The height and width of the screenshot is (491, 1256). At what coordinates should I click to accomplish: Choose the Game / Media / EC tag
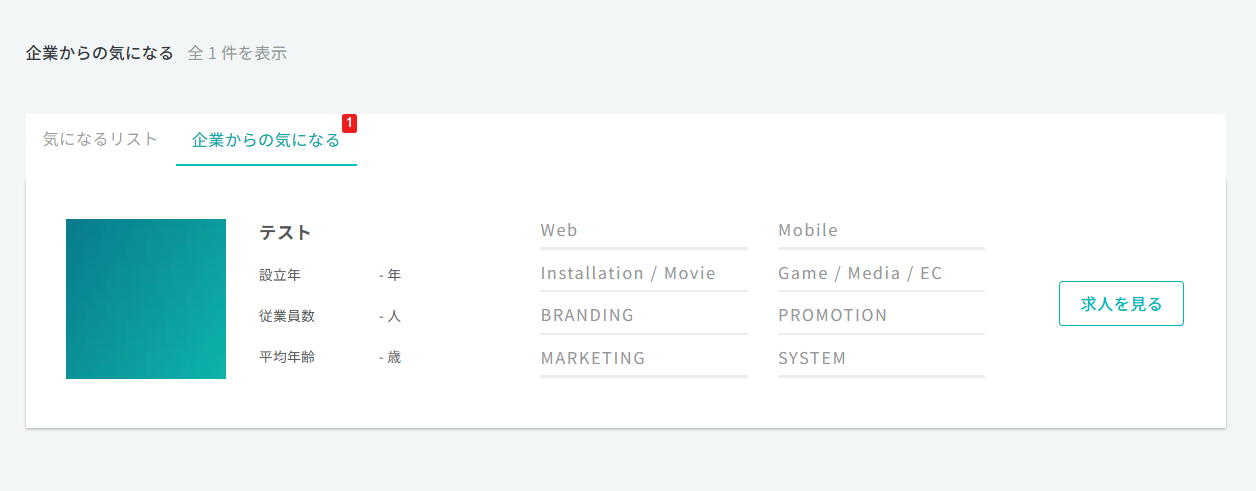860,273
